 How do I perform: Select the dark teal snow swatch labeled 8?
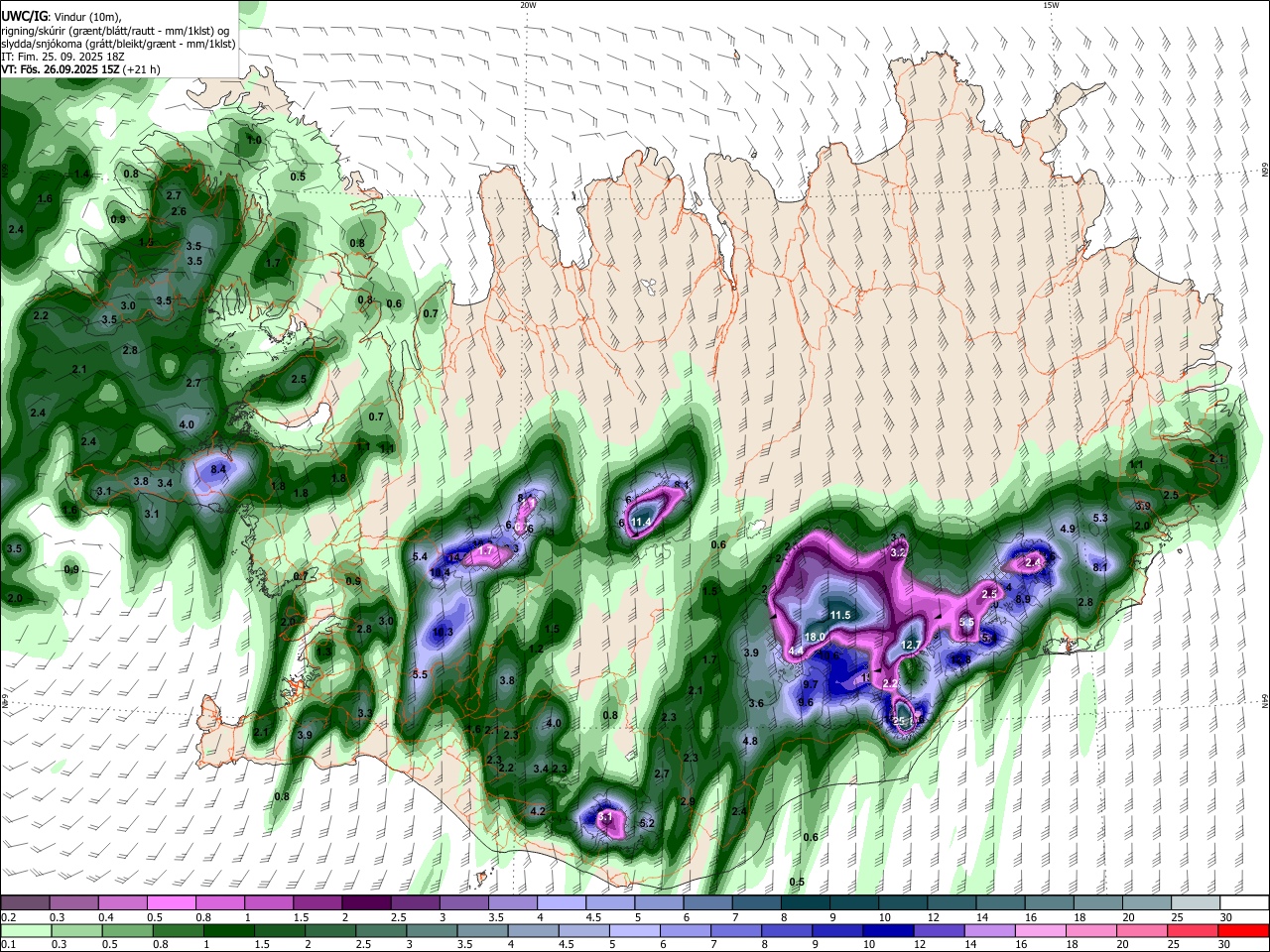tap(806, 902)
